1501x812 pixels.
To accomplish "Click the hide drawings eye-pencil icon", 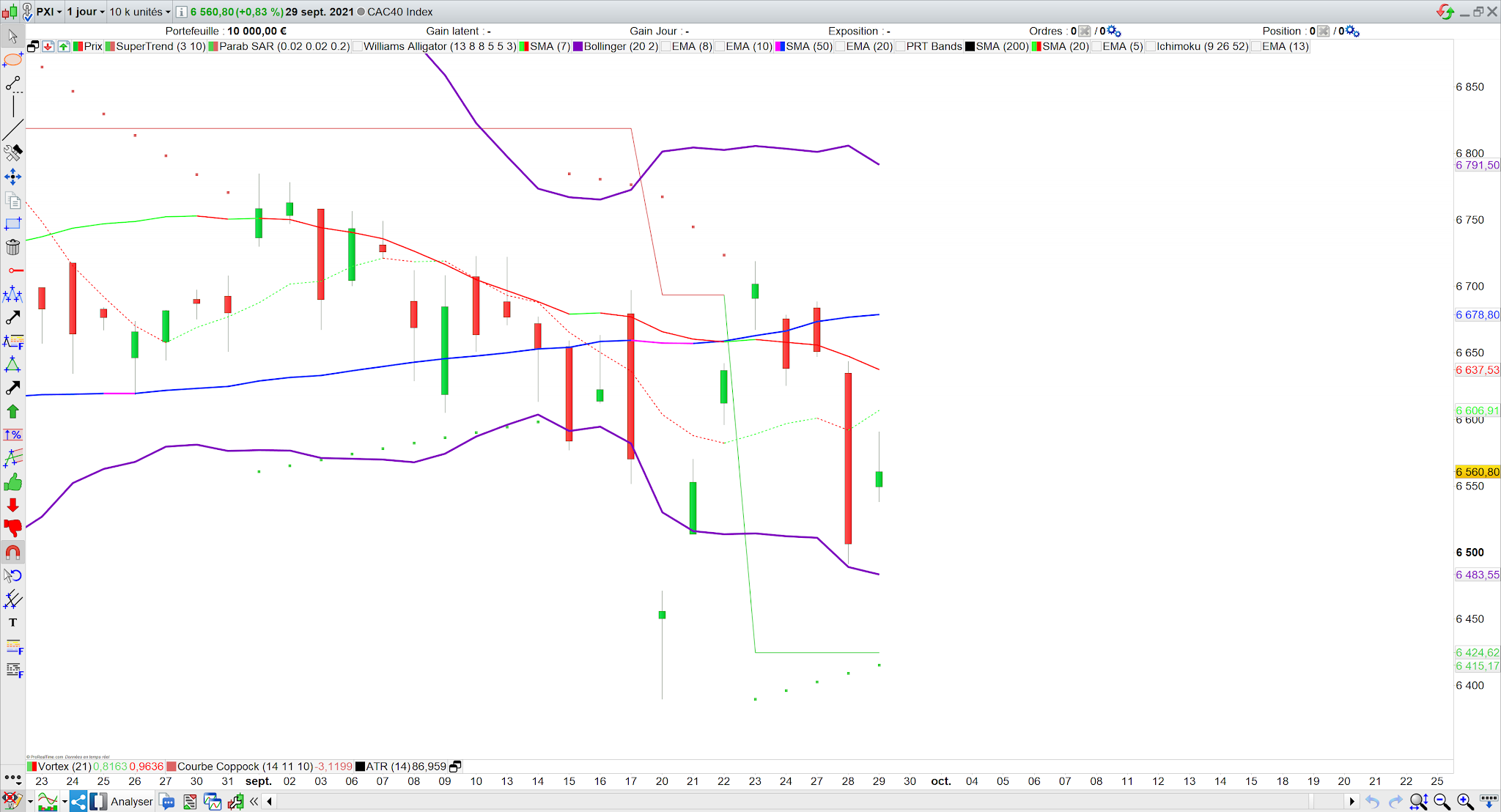I will click(11, 801).
